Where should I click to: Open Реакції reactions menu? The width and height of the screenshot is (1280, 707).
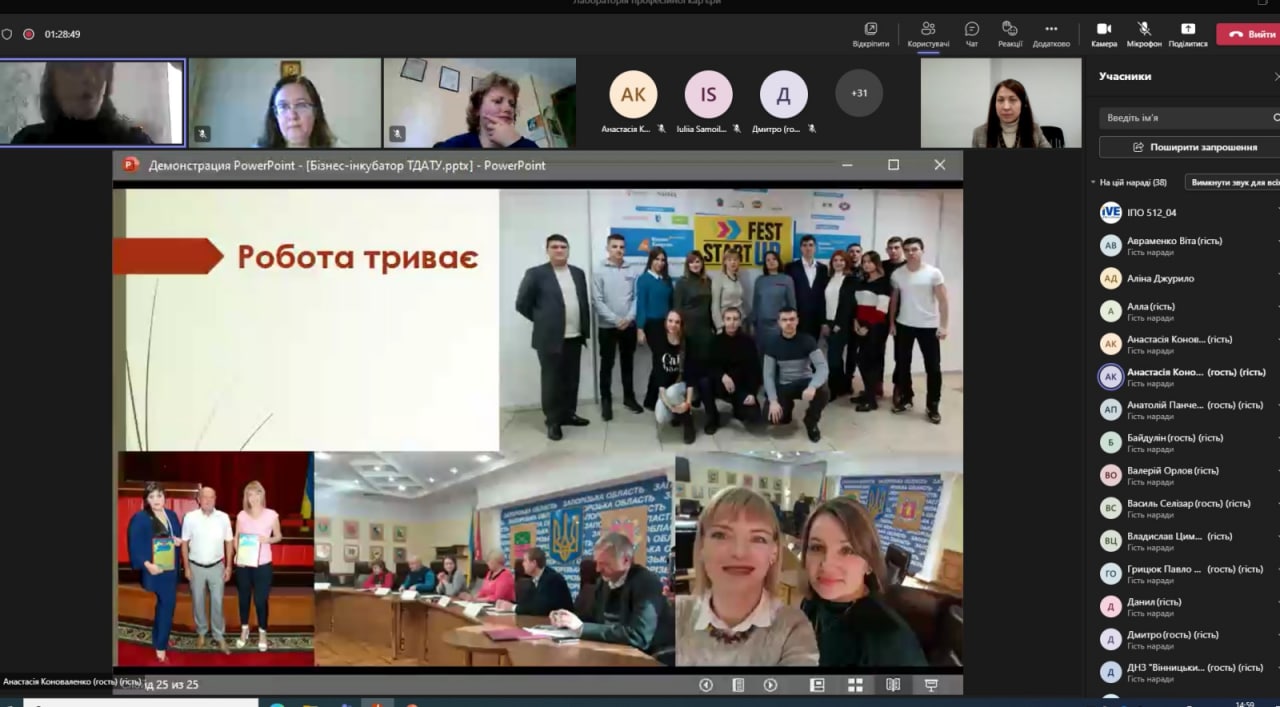(1010, 34)
